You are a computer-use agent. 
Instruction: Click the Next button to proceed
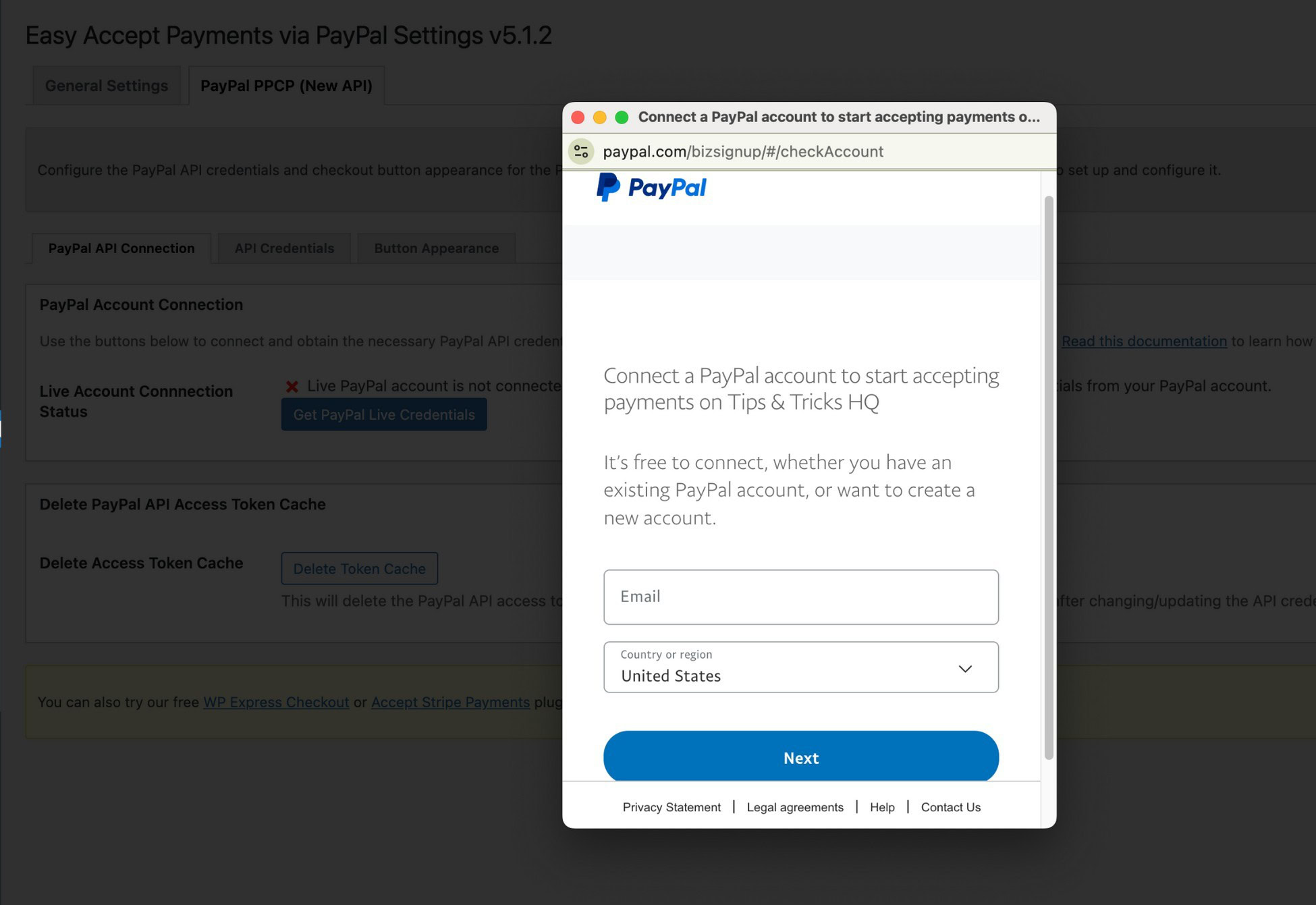click(801, 758)
